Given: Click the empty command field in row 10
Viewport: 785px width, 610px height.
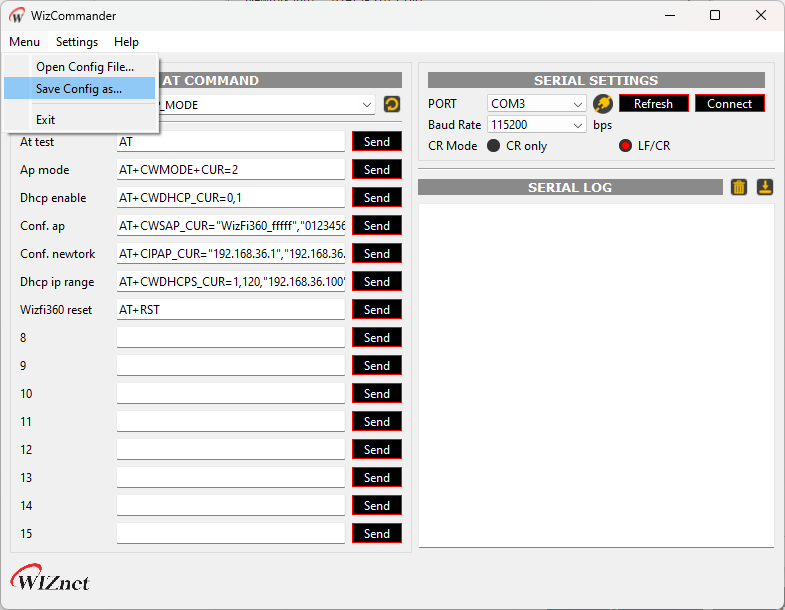Looking at the screenshot, I should 231,394.
